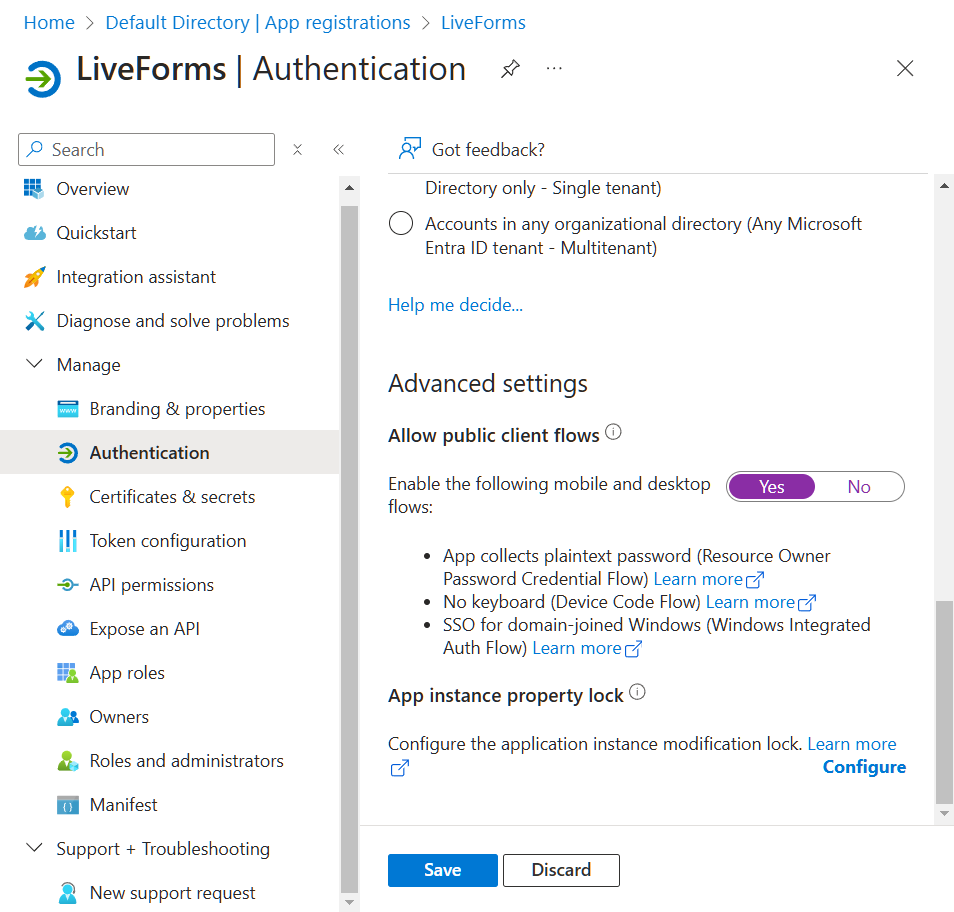Open API permissions in the sidebar

point(151,585)
